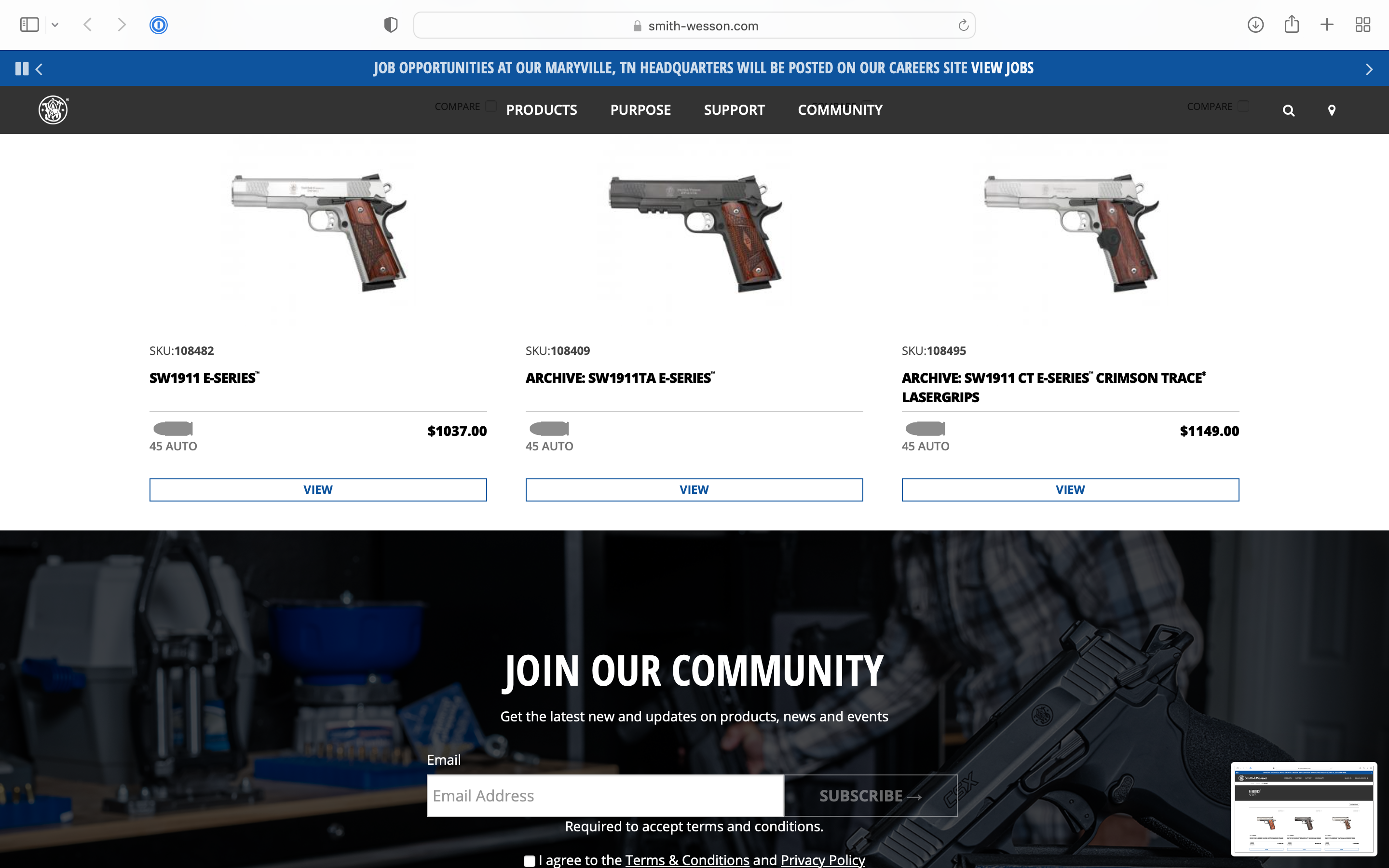Click the JOIN OUR COMMUNITY heading
This screenshot has height=868, width=1389.
click(694, 671)
